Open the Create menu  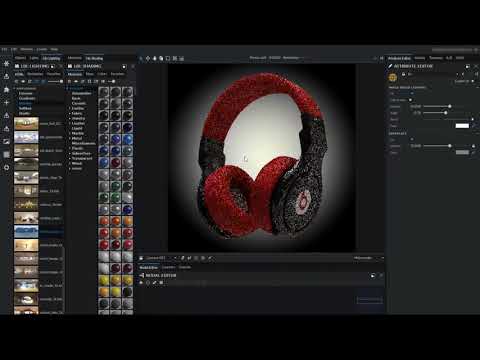[x=42, y=49]
